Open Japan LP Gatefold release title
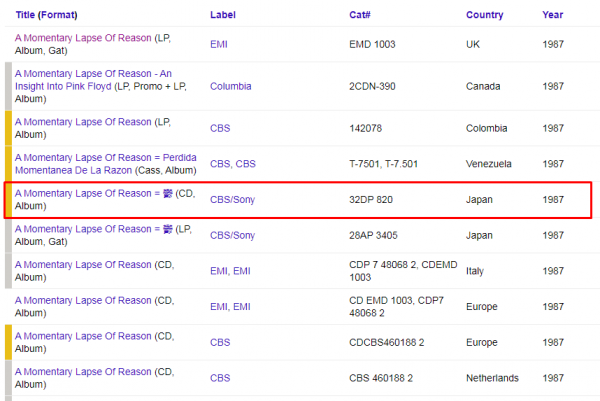The image size is (600, 401). click(86, 229)
